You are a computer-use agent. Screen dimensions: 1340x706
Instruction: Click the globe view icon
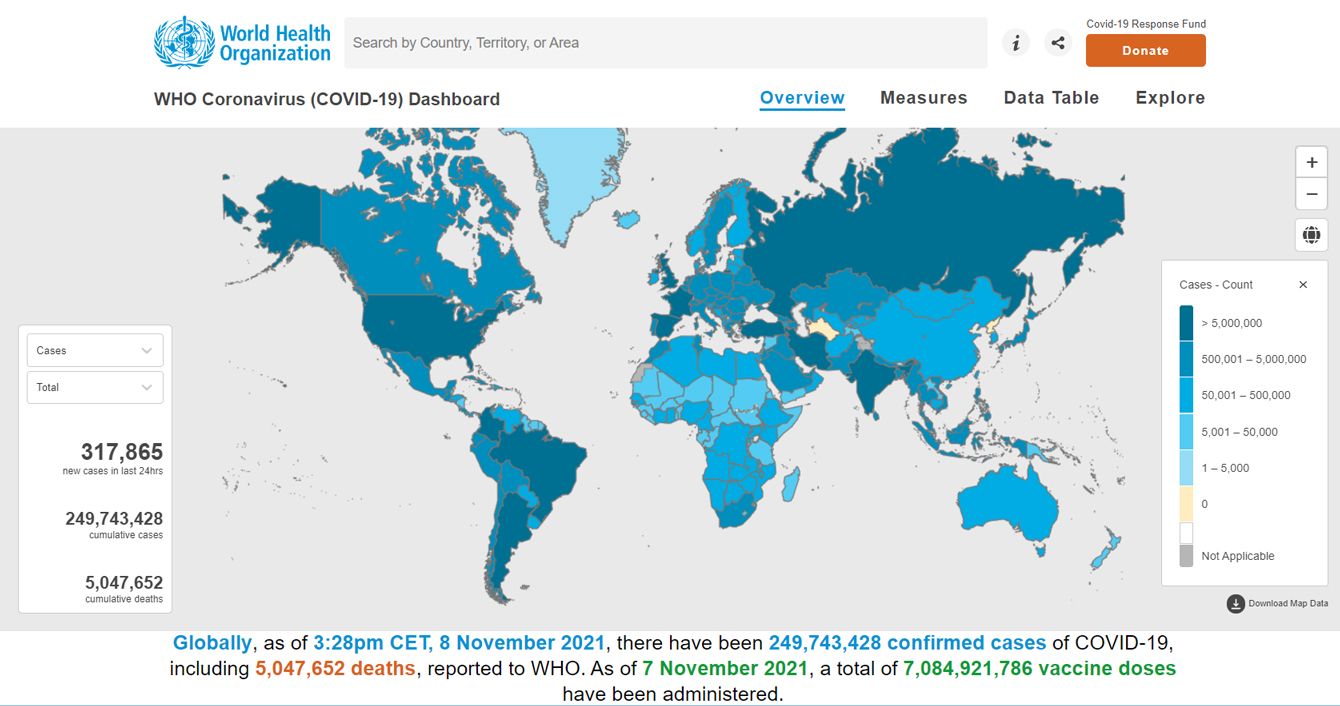click(x=1311, y=236)
